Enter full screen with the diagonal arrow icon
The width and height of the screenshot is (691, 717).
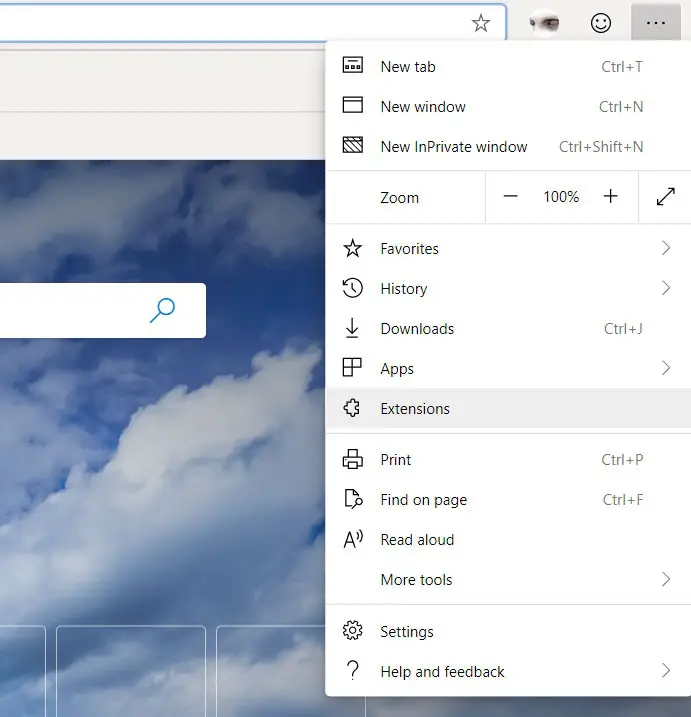(x=665, y=197)
